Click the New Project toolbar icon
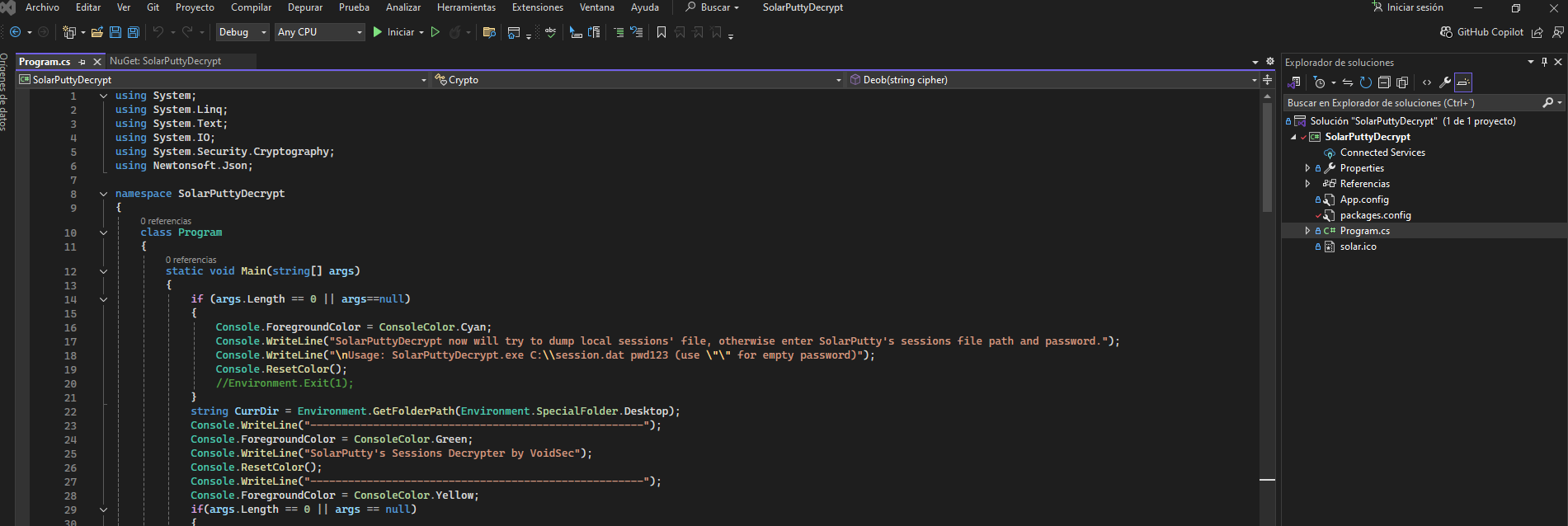 69,32
